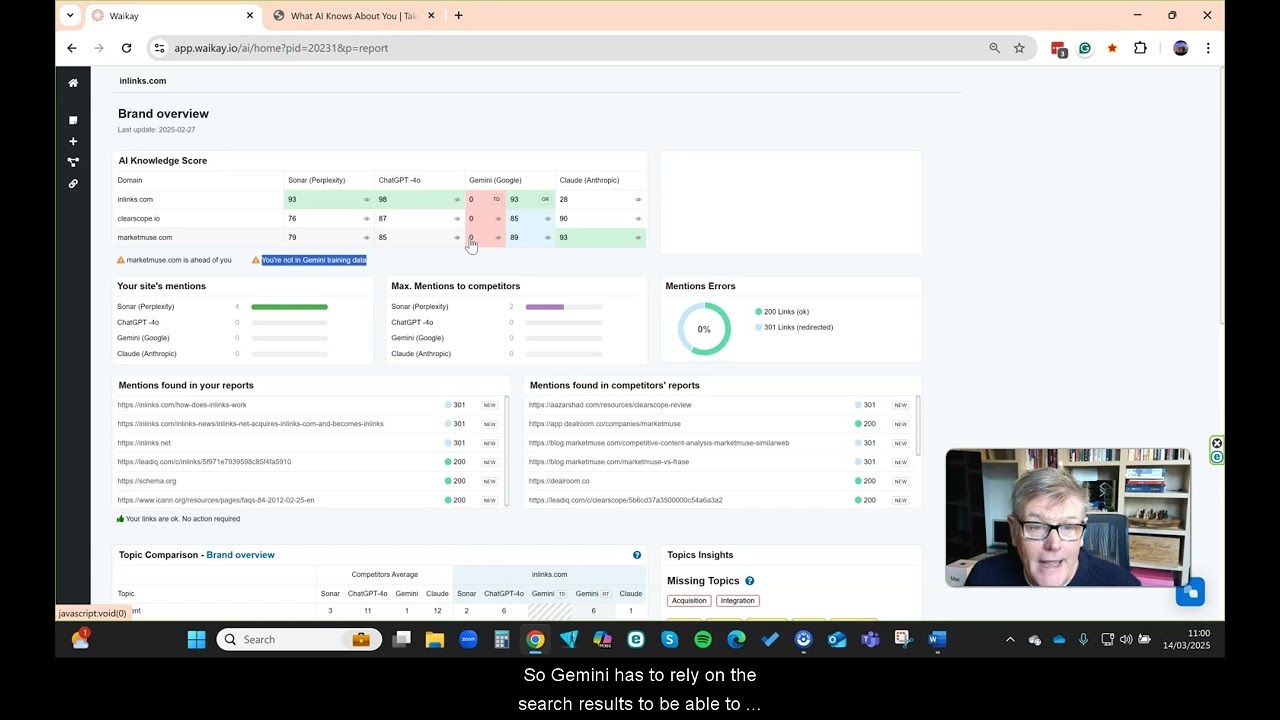Click the Windows Start button
Image resolution: width=1280 pixels, height=720 pixels.
point(196,640)
